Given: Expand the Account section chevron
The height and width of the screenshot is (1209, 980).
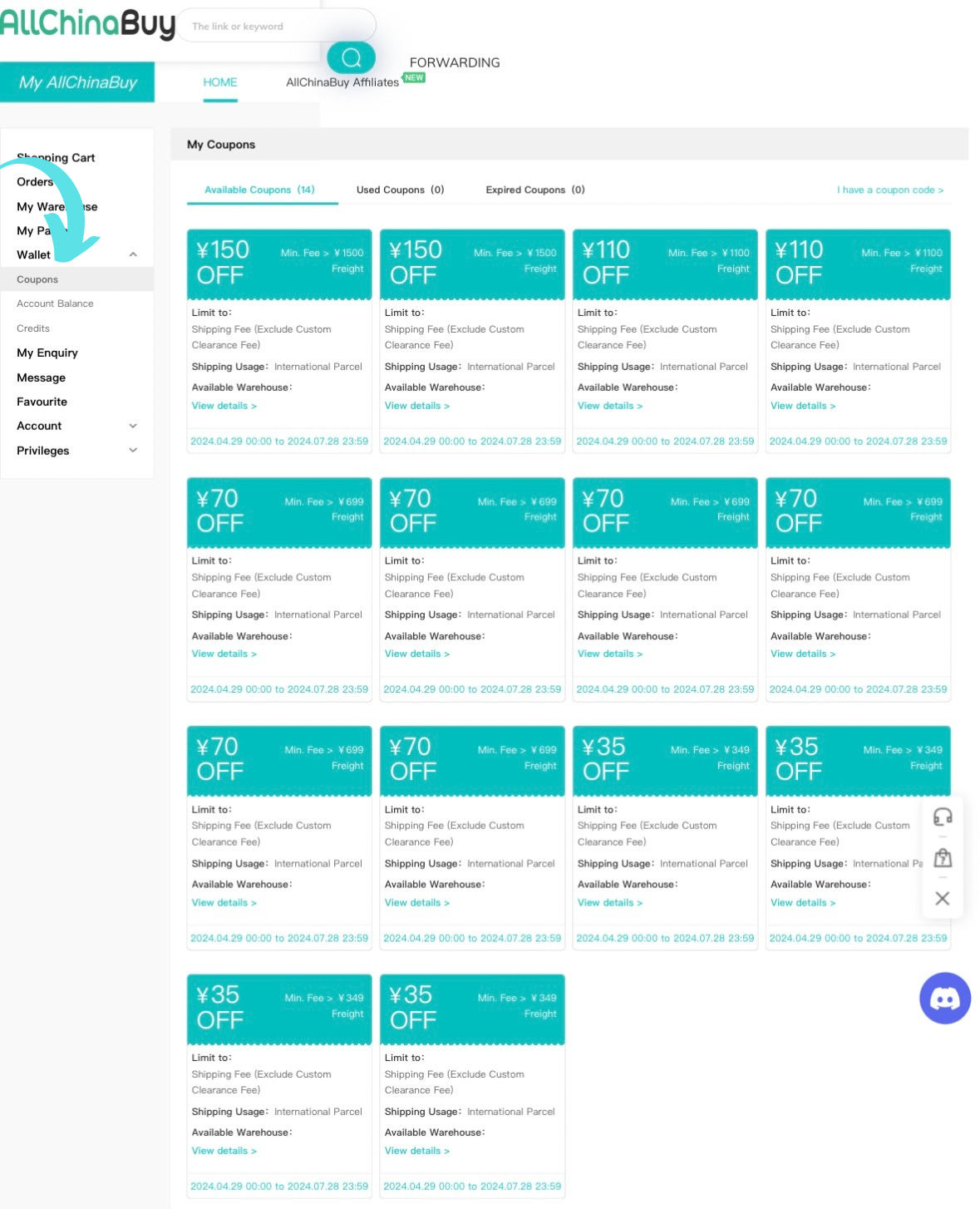Looking at the screenshot, I should click(133, 426).
